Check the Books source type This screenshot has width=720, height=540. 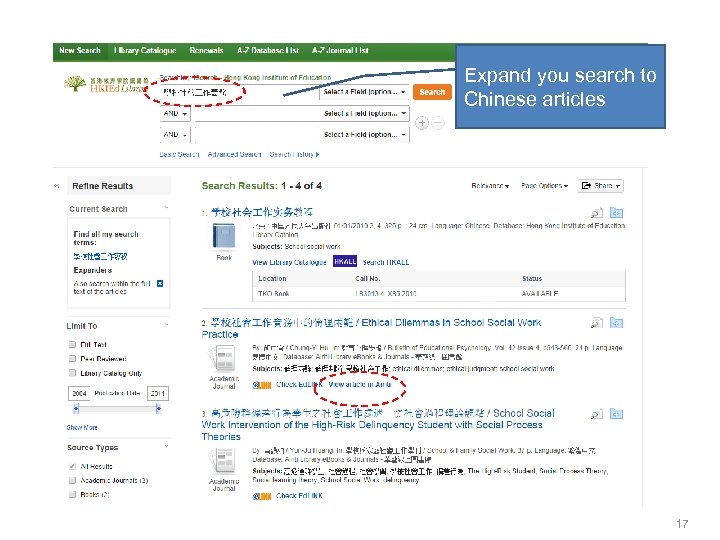tap(72, 495)
